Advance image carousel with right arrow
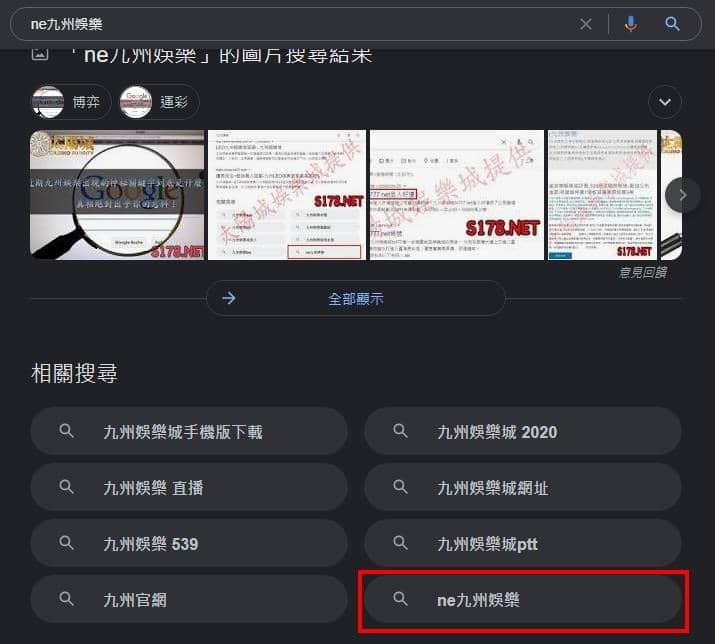The height and width of the screenshot is (644, 715). point(683,195)
